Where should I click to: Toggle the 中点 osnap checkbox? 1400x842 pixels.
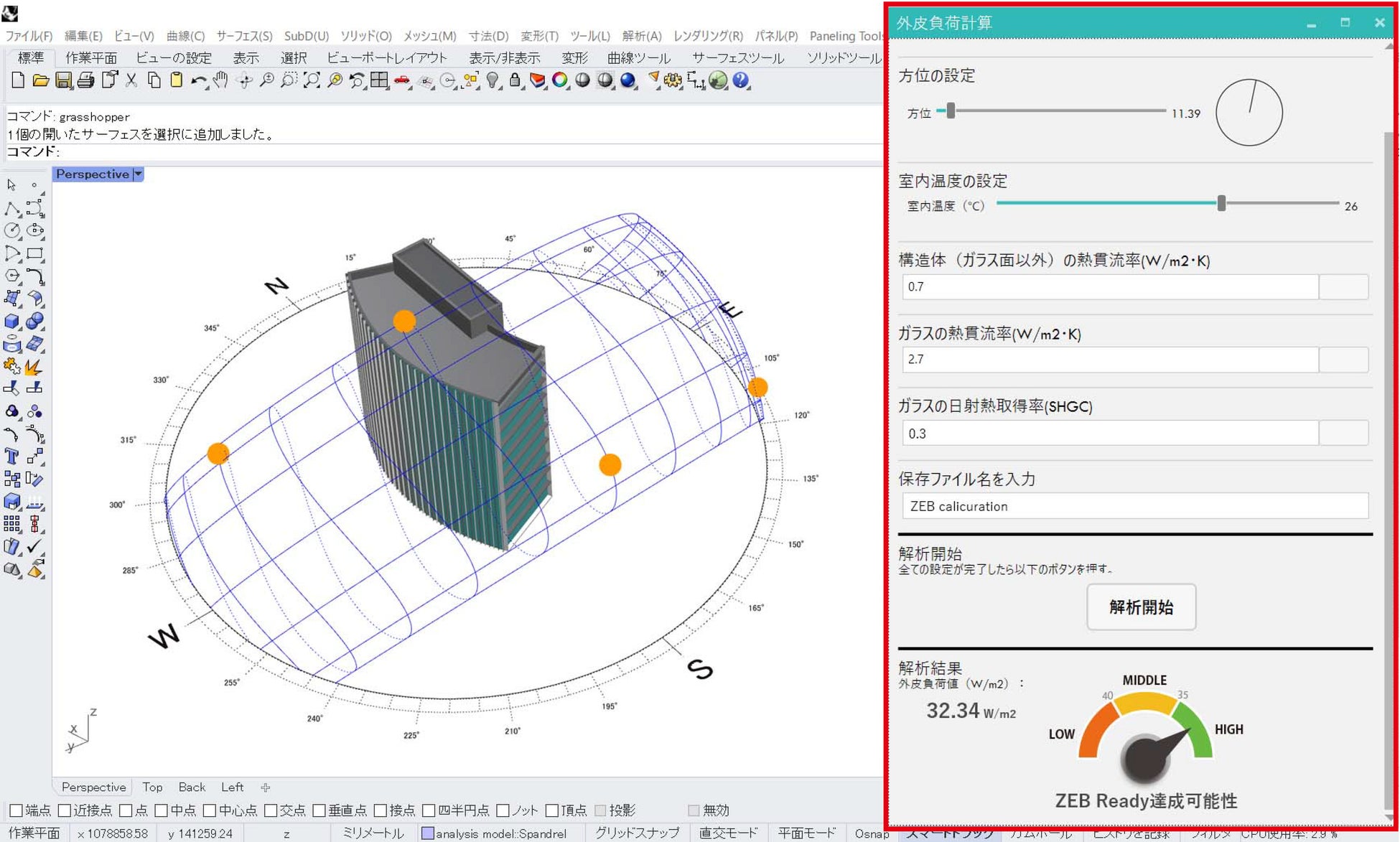pyautogui.click(x=162, y=810)
